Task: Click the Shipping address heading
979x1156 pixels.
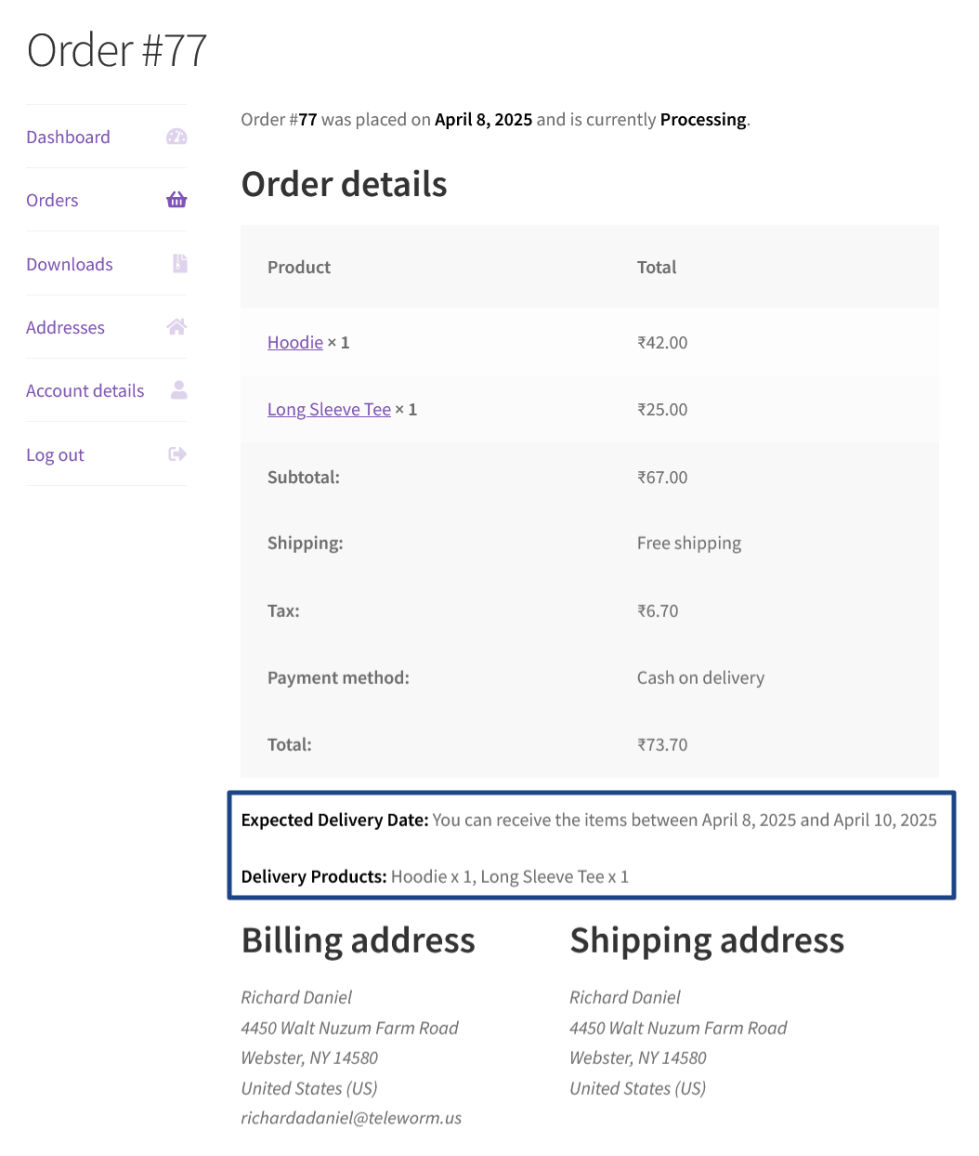Action: pyautogui.click(x=706, y=940)
